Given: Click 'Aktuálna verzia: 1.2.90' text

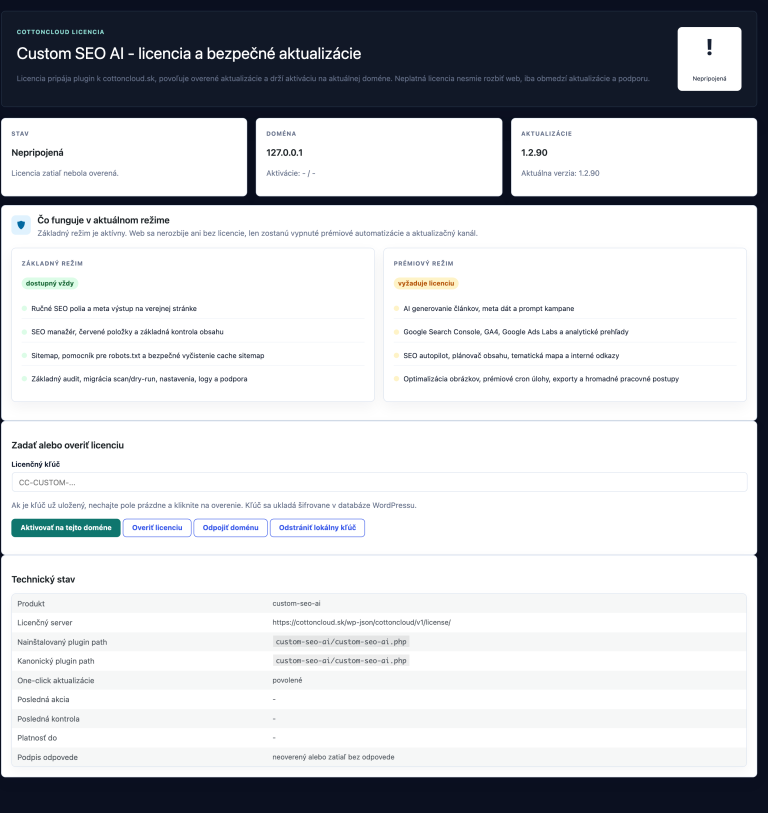Looking at the screenshot, I should 560,173.
